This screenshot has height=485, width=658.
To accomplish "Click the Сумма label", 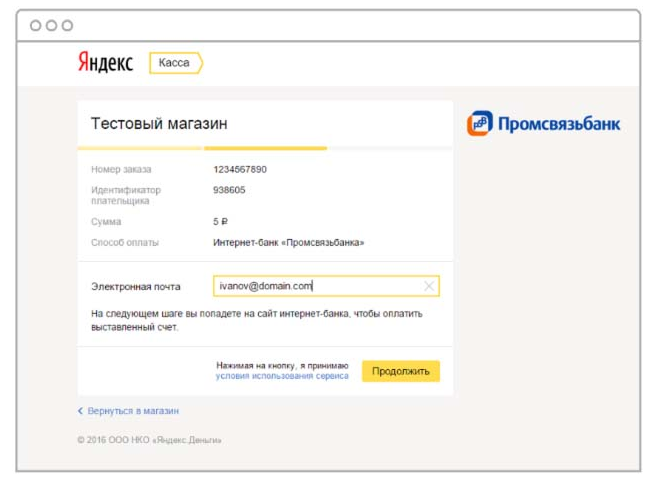I will coord(106,222).
